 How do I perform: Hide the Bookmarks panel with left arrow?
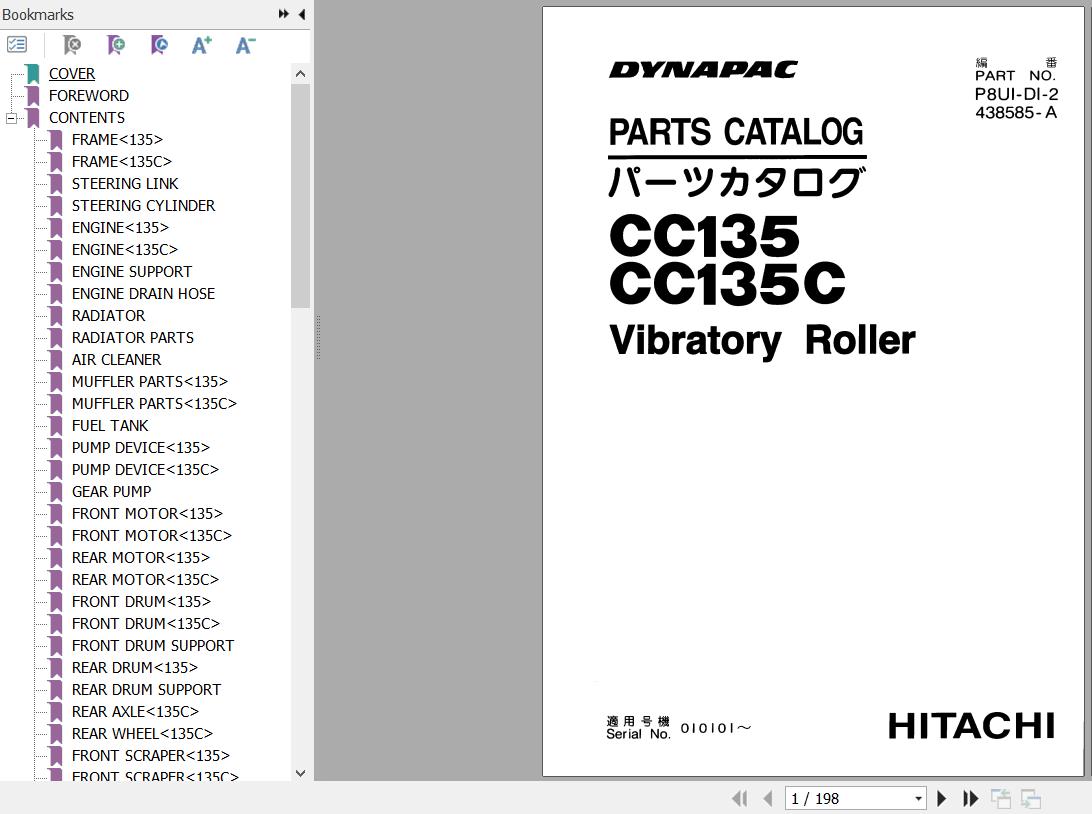(302, 14)
